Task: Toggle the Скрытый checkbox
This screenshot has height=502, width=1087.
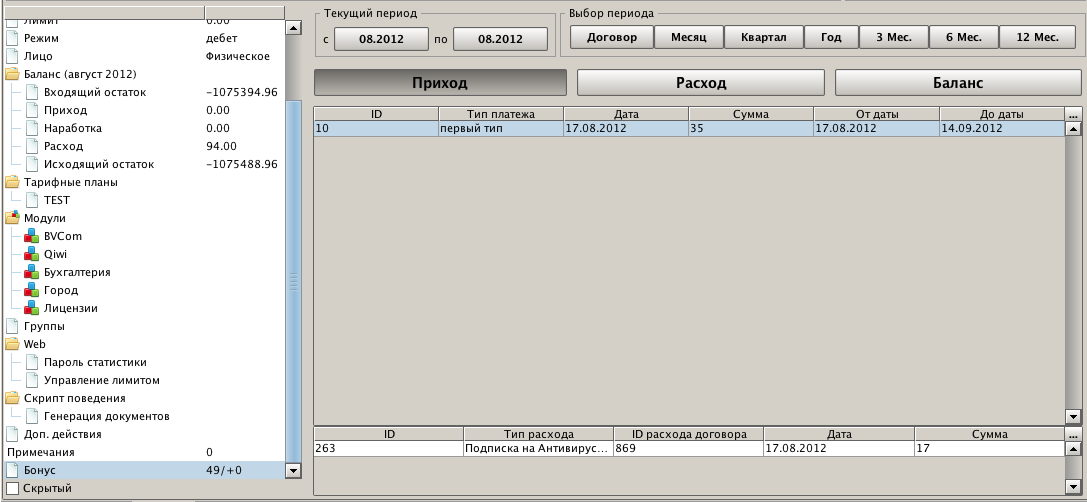Action: pos(12,488)
